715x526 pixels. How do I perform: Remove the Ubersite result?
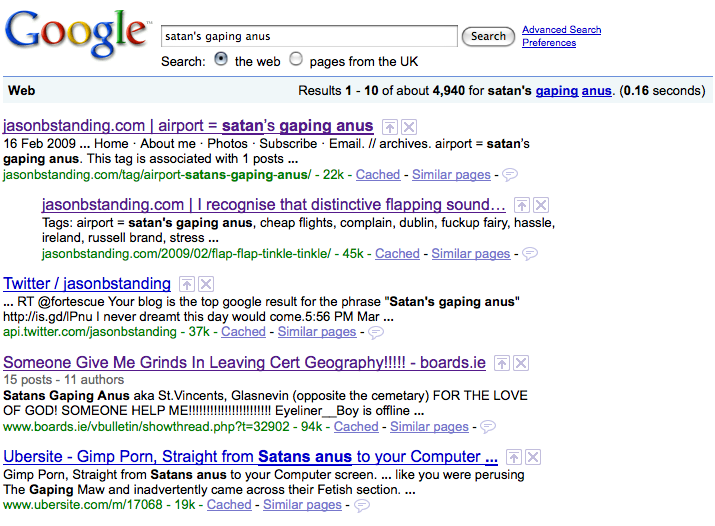pyautogui.click(x=533, y=457)
